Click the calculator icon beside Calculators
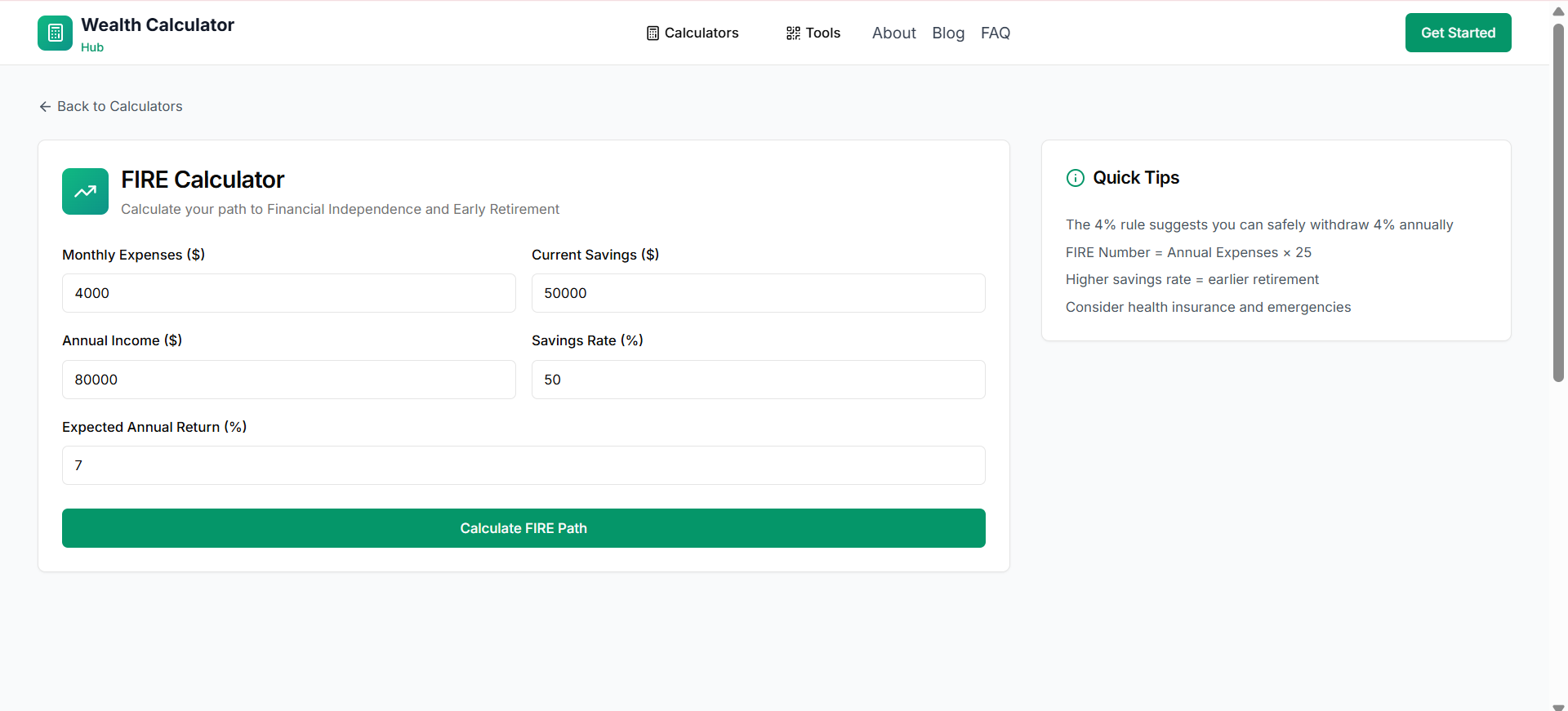The height and width of the screenshot is (711, 1568). coord(653,33)
